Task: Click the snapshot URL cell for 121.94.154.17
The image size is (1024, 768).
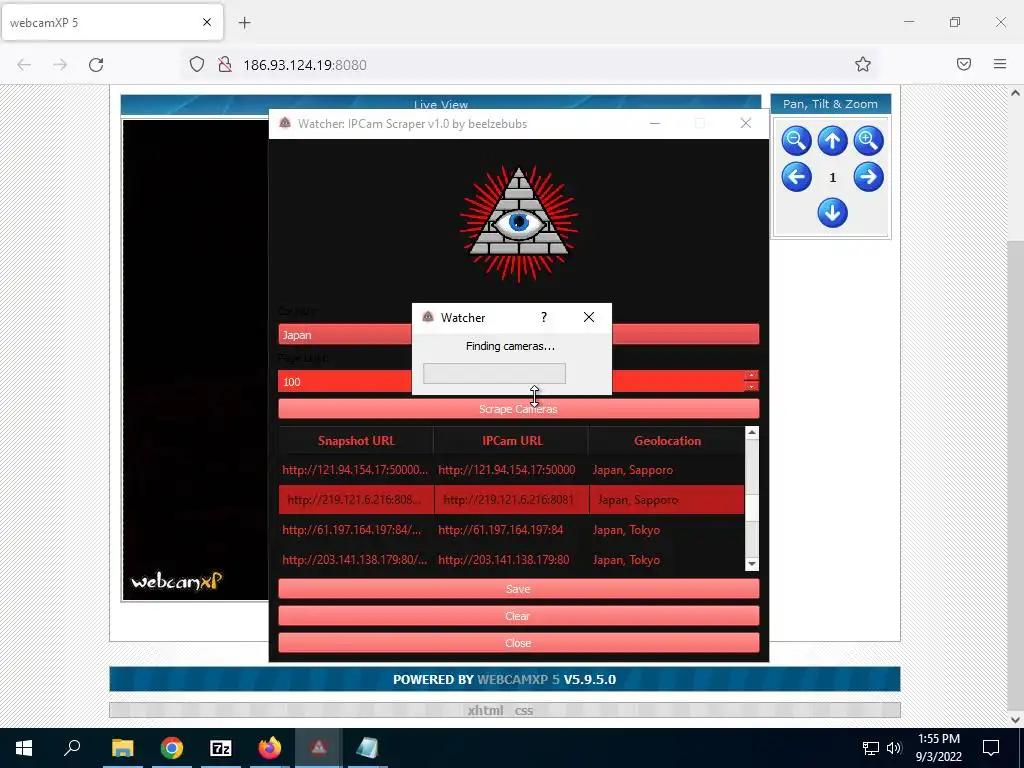Action: click(356, 470)
